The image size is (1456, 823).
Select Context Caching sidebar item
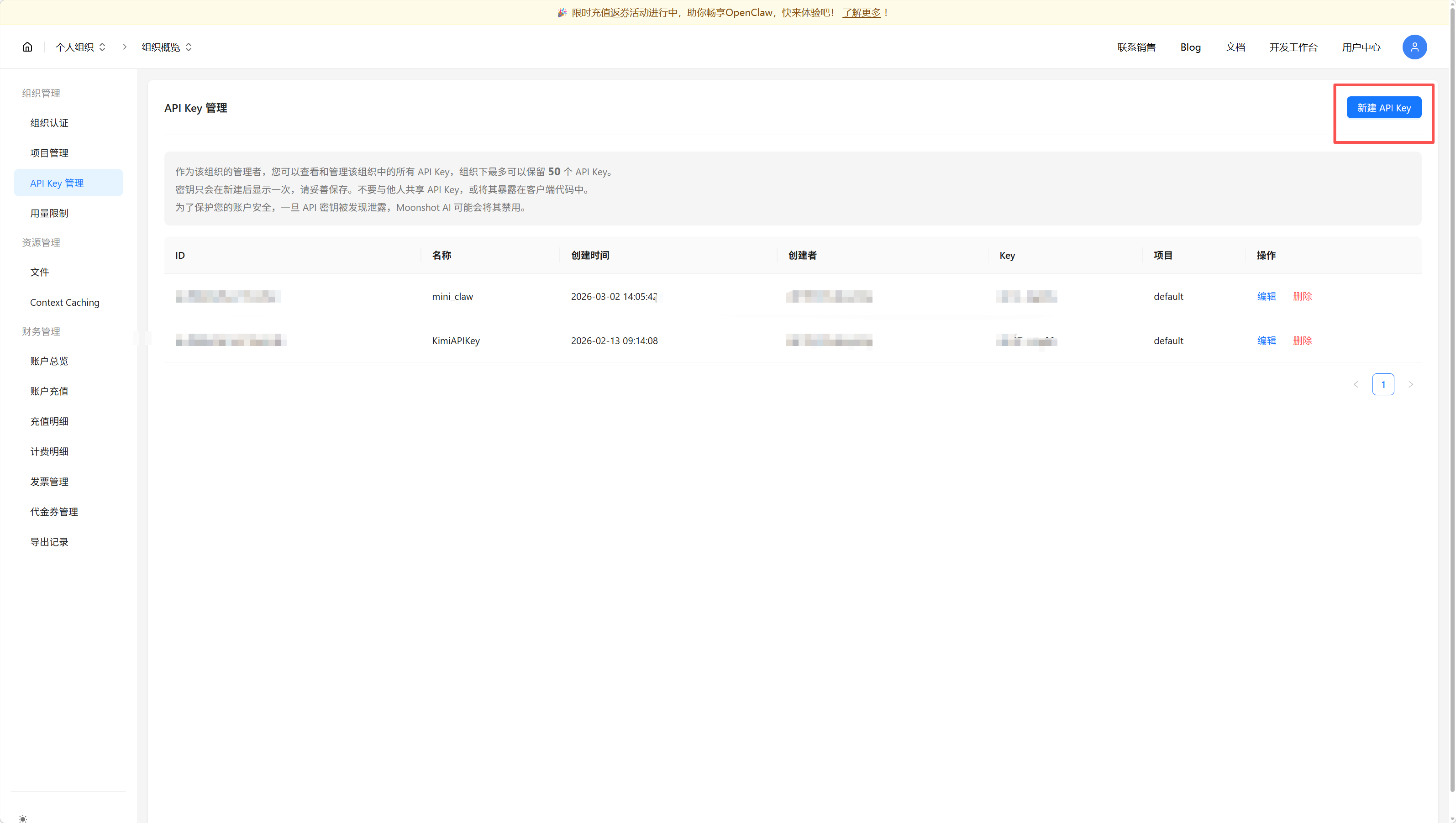pos(64,303)
